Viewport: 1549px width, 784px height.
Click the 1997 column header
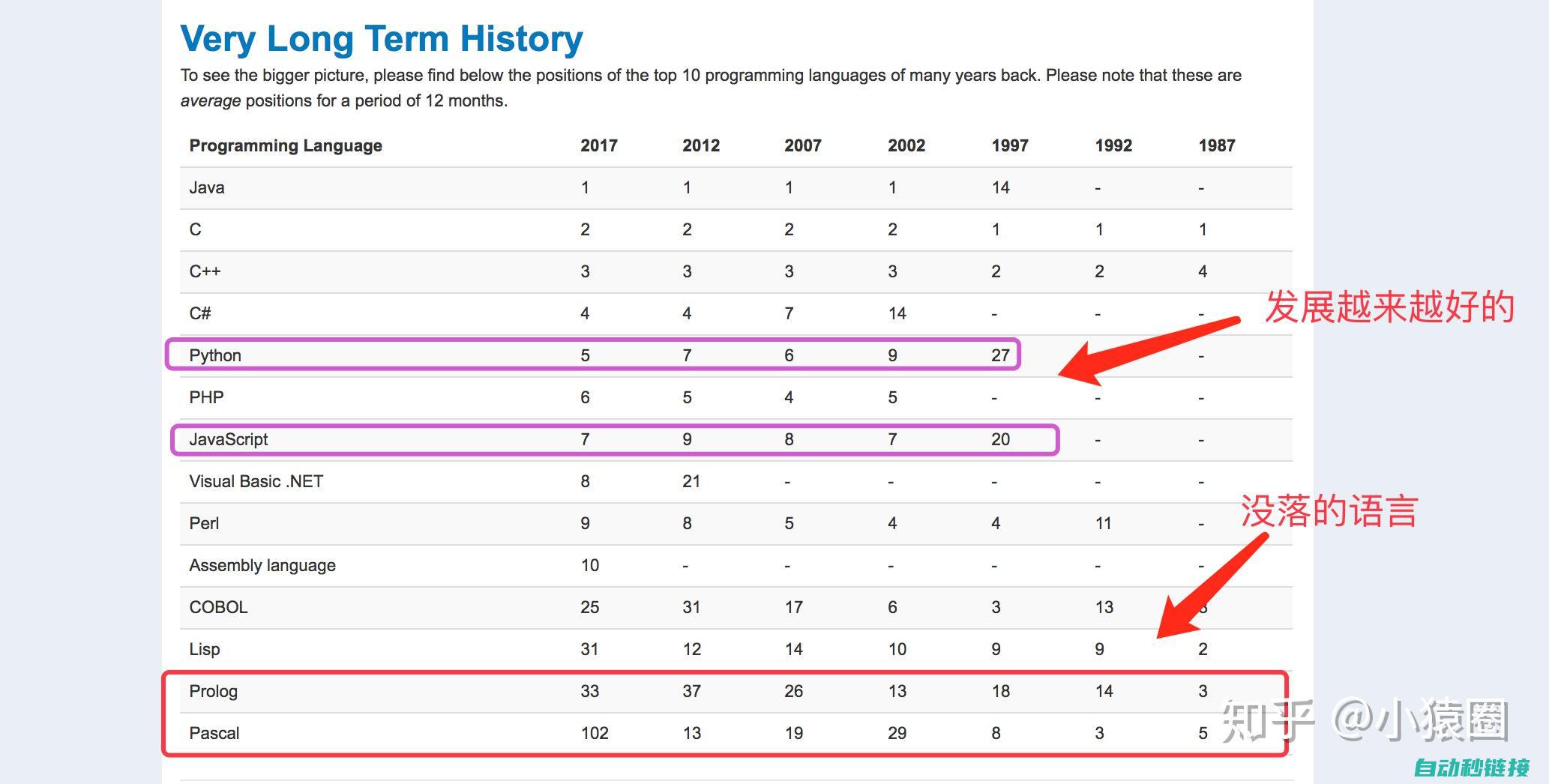tap(1010, 145)
